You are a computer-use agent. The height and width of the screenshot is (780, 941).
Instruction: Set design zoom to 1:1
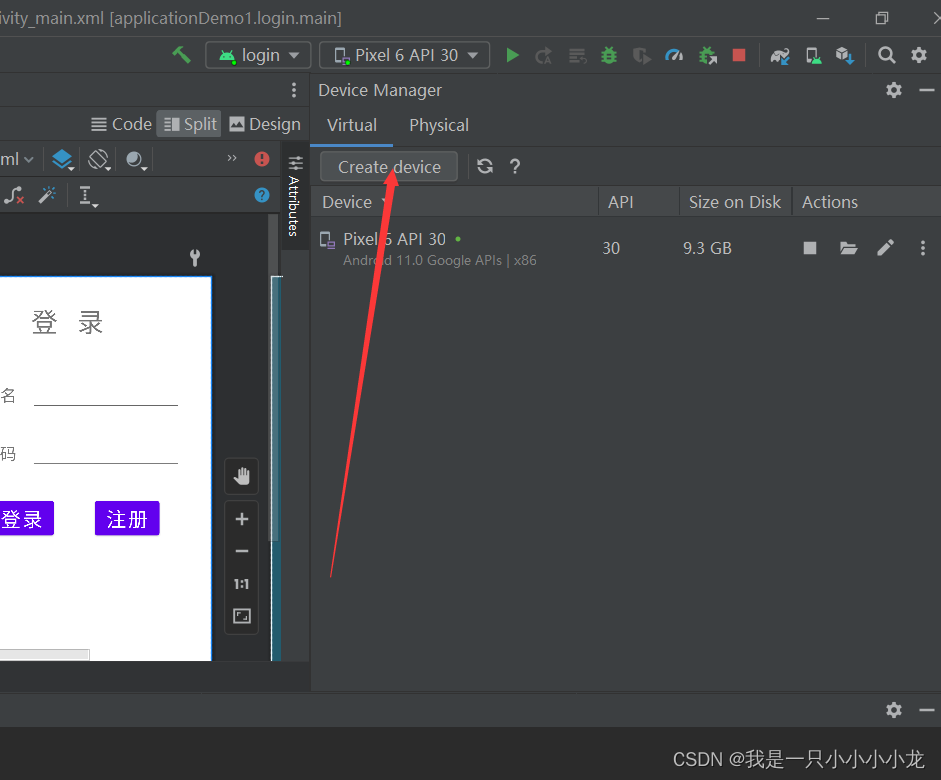tap(241, 584)
